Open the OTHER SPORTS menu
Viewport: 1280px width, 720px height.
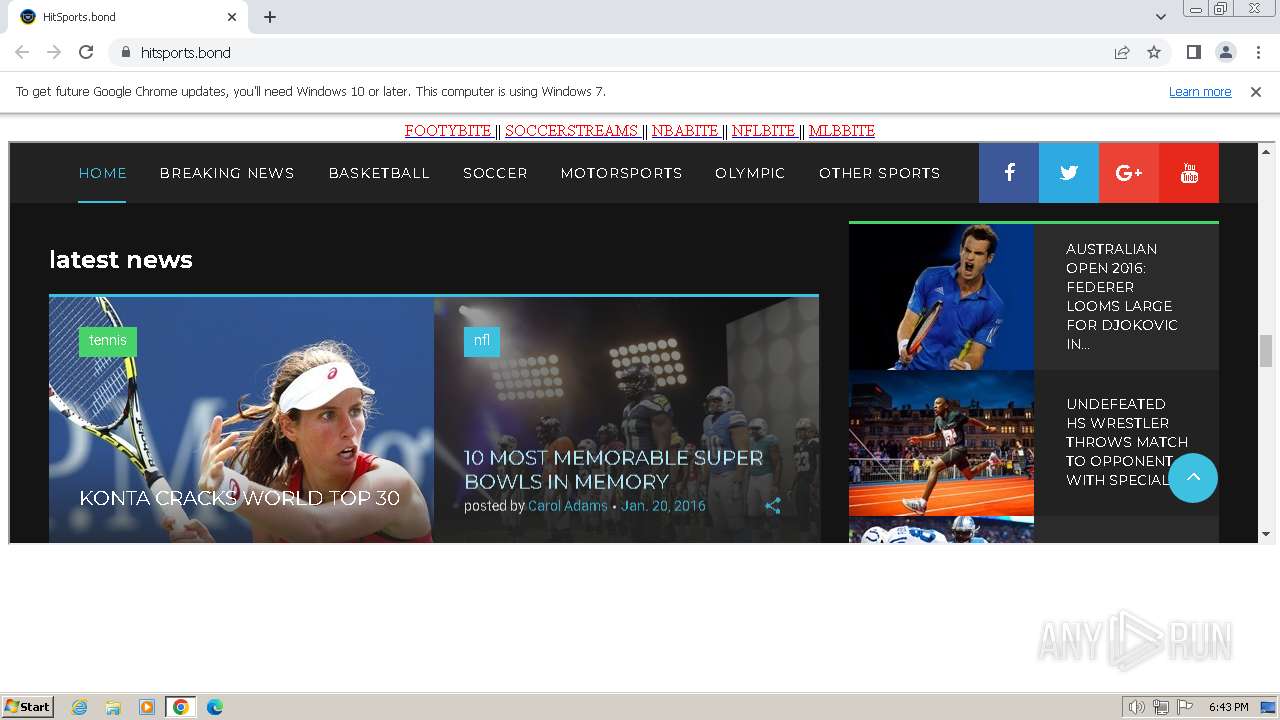(x=880, y=173)
